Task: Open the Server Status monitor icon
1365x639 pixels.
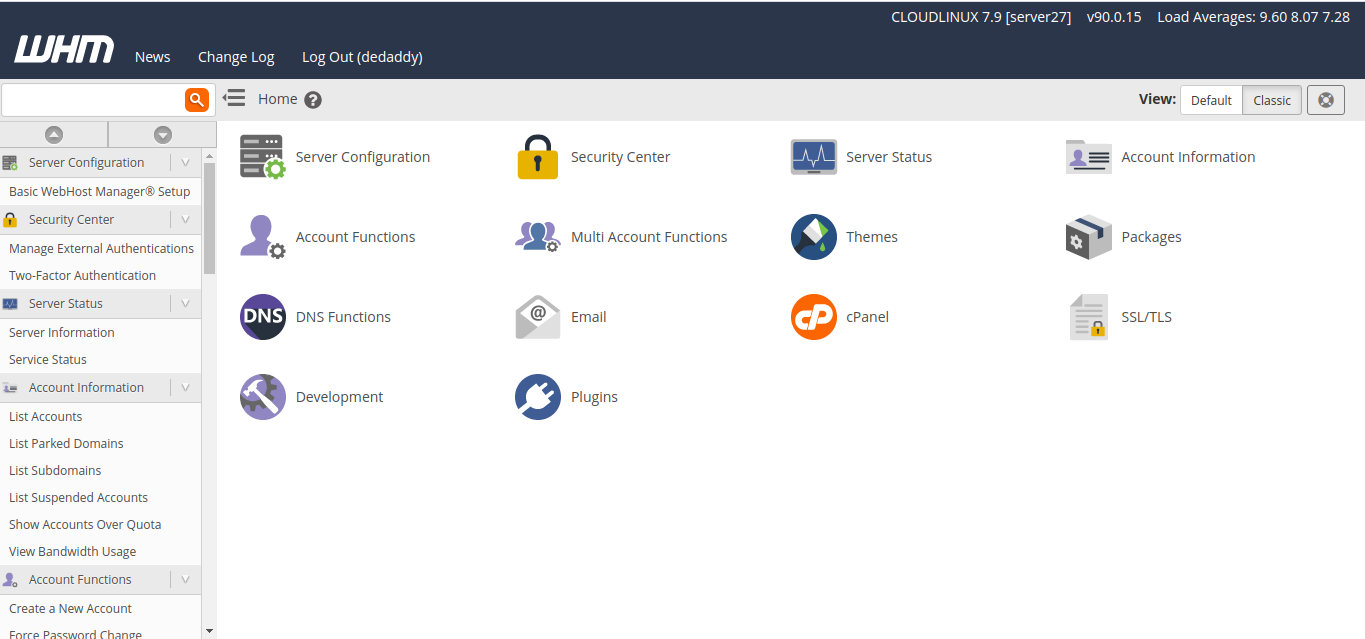Action: [813, 157]
